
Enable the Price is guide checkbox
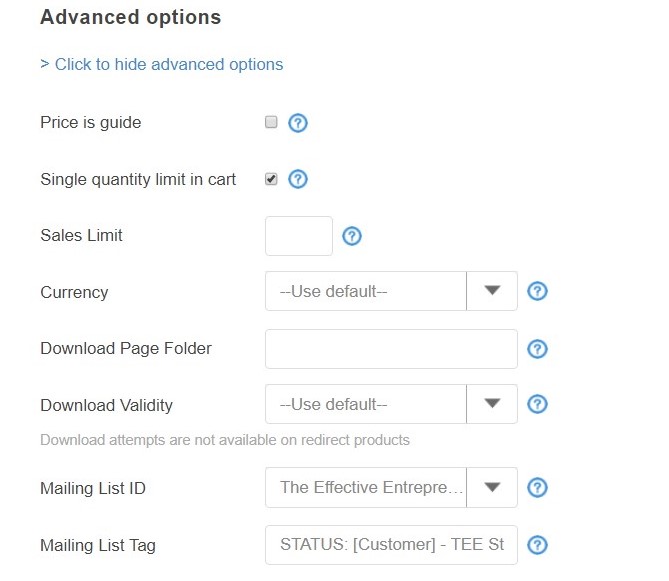tap(271, 122)
